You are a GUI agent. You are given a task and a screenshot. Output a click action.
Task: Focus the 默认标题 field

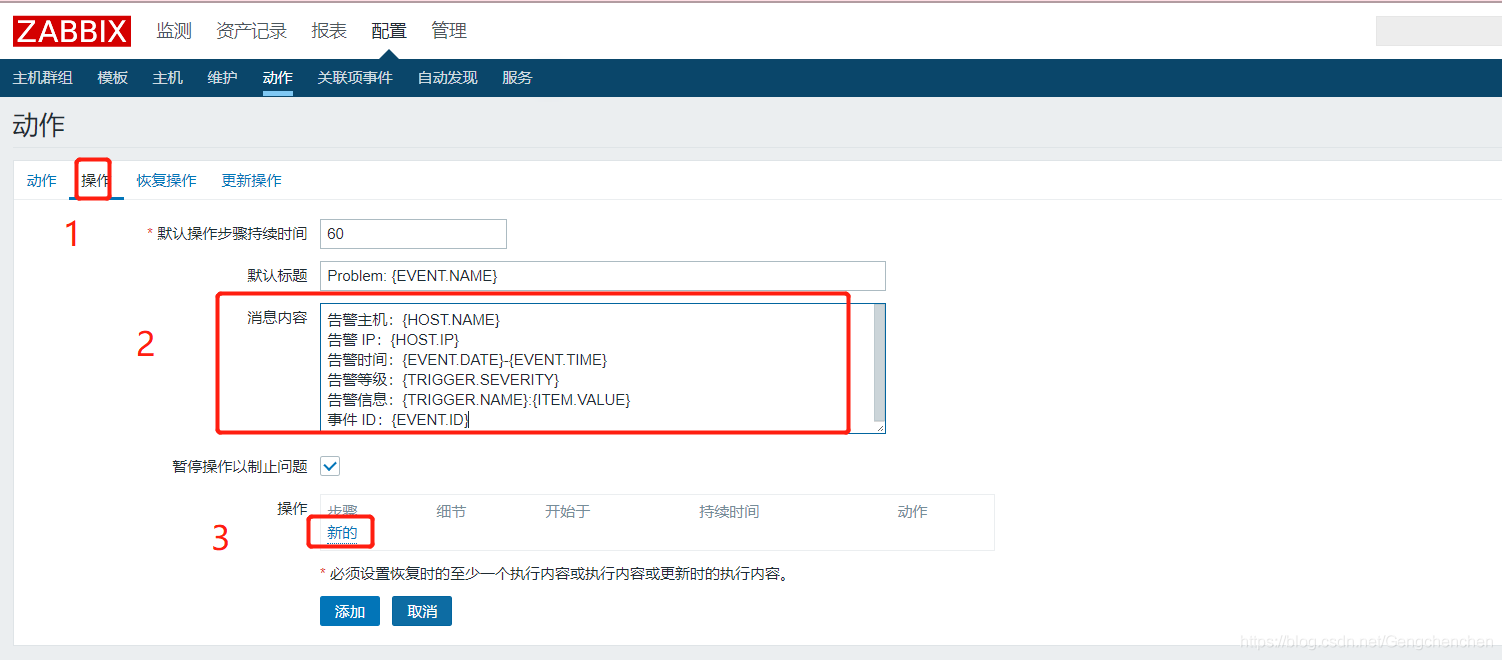603,276
